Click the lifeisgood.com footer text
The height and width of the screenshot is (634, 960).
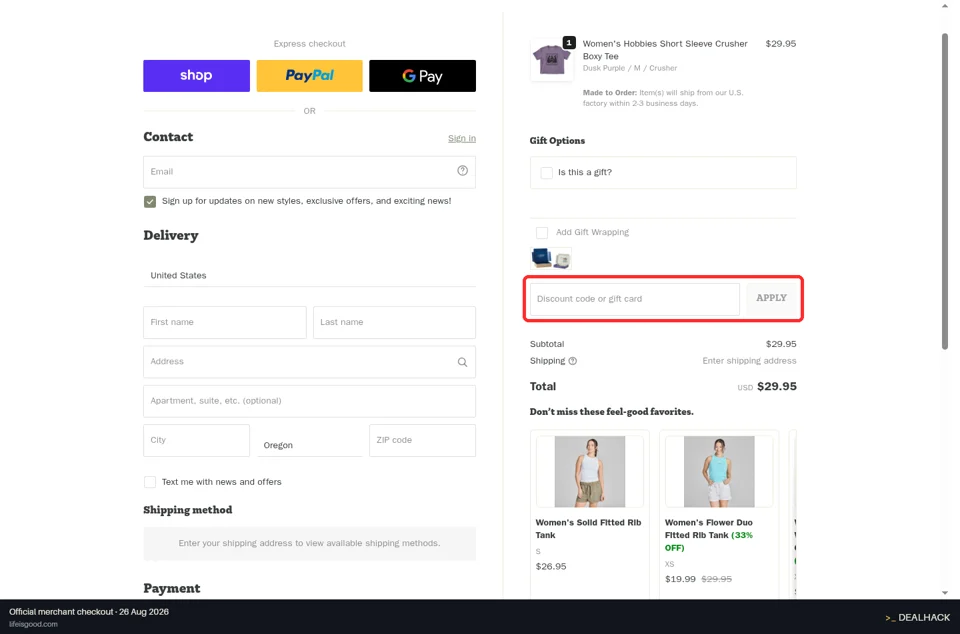point(33,624)
